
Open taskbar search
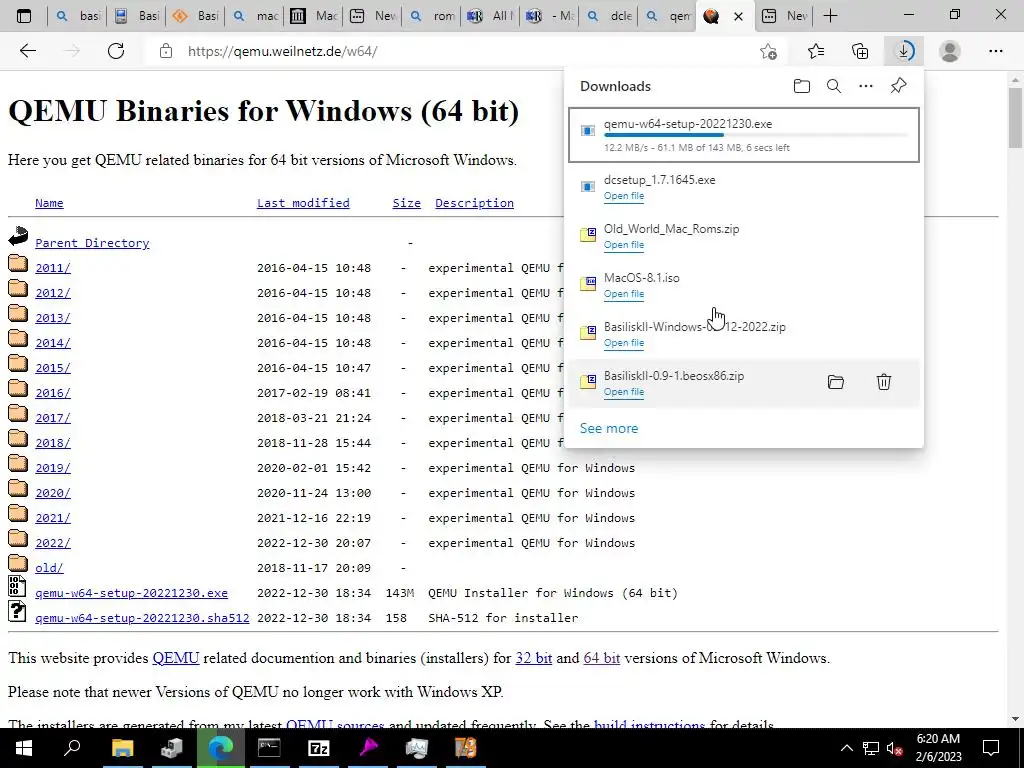coord(72,748)
